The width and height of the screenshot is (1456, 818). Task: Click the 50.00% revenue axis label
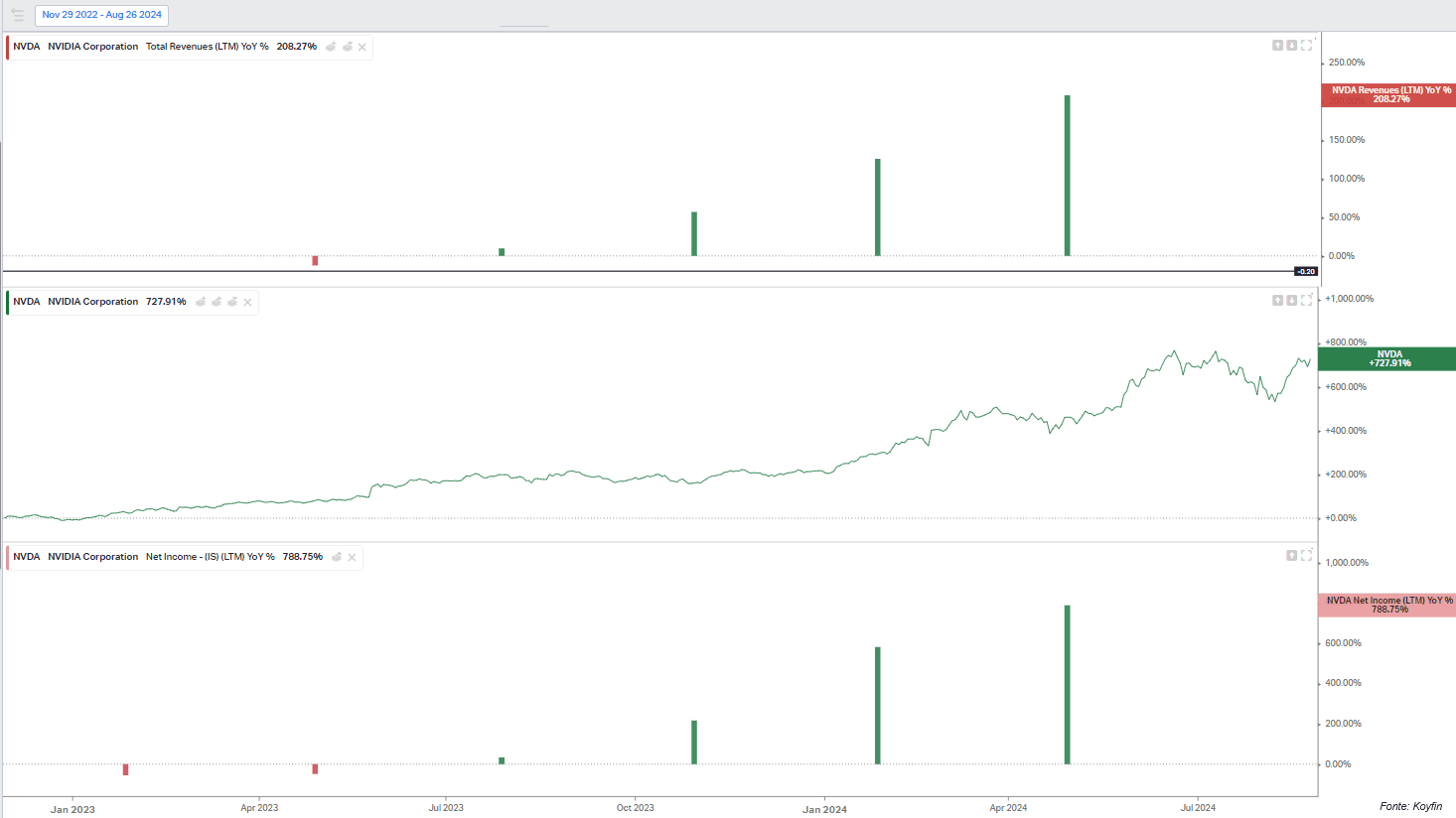pyautogui.click(x=1345, y=217)
